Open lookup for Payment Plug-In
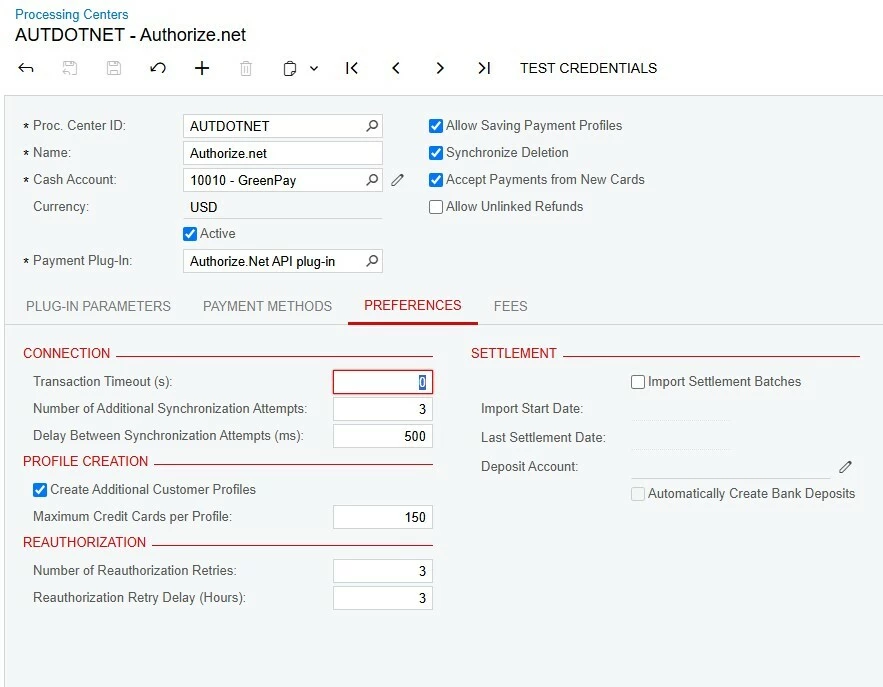Screen dimensions: 883x687 [372, 261]
